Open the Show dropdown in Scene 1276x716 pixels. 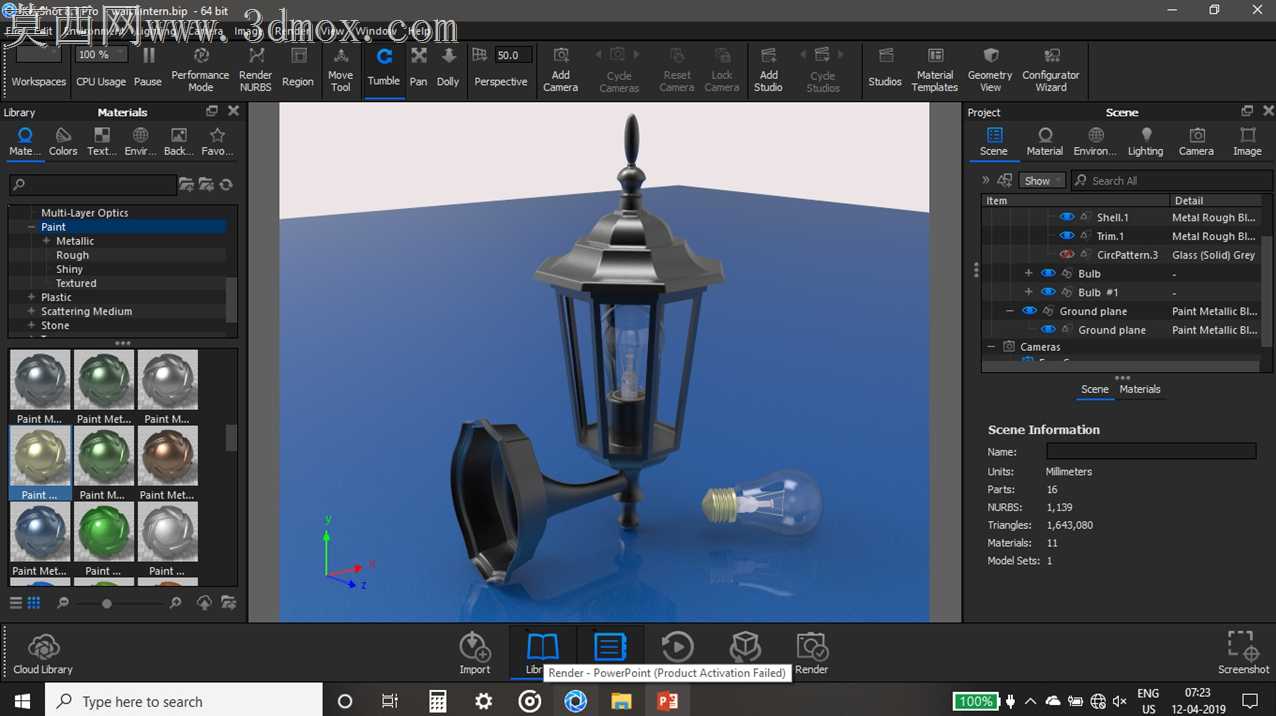1042,181
